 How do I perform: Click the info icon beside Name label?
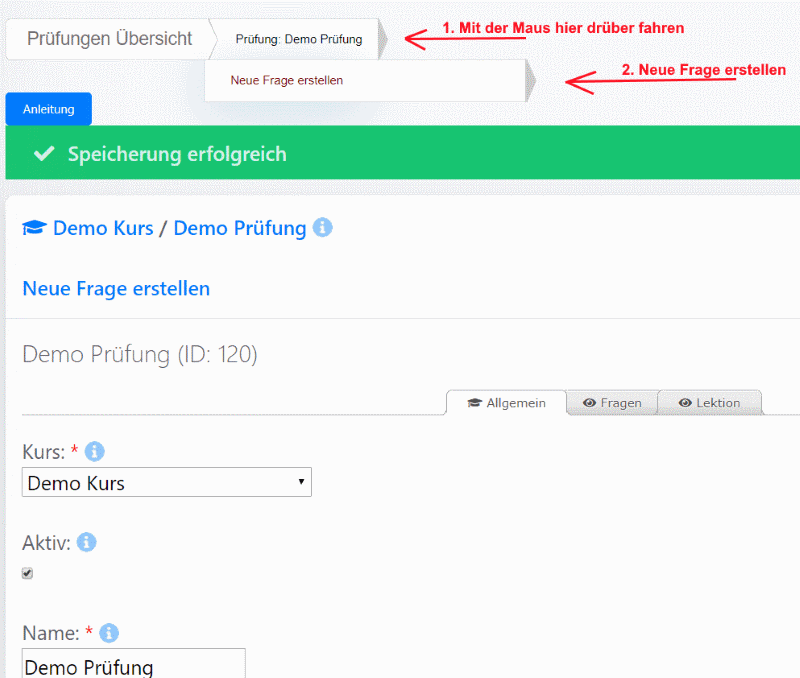tap(109, 633)
